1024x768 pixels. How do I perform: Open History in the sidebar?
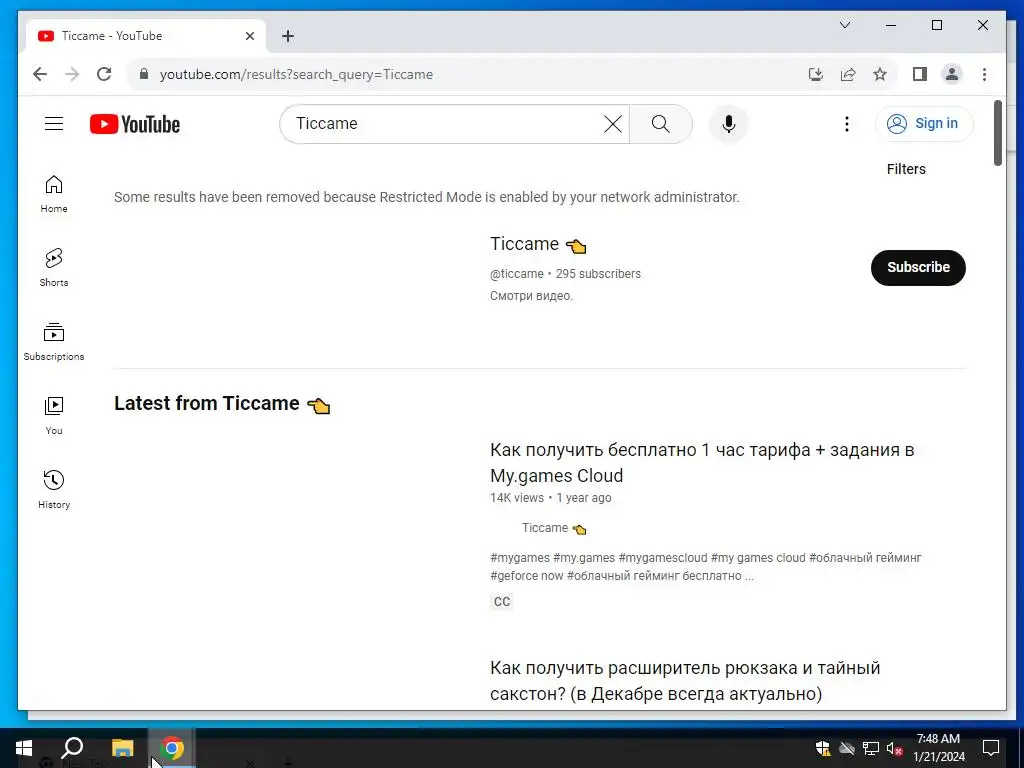click(x=54, y=490)
